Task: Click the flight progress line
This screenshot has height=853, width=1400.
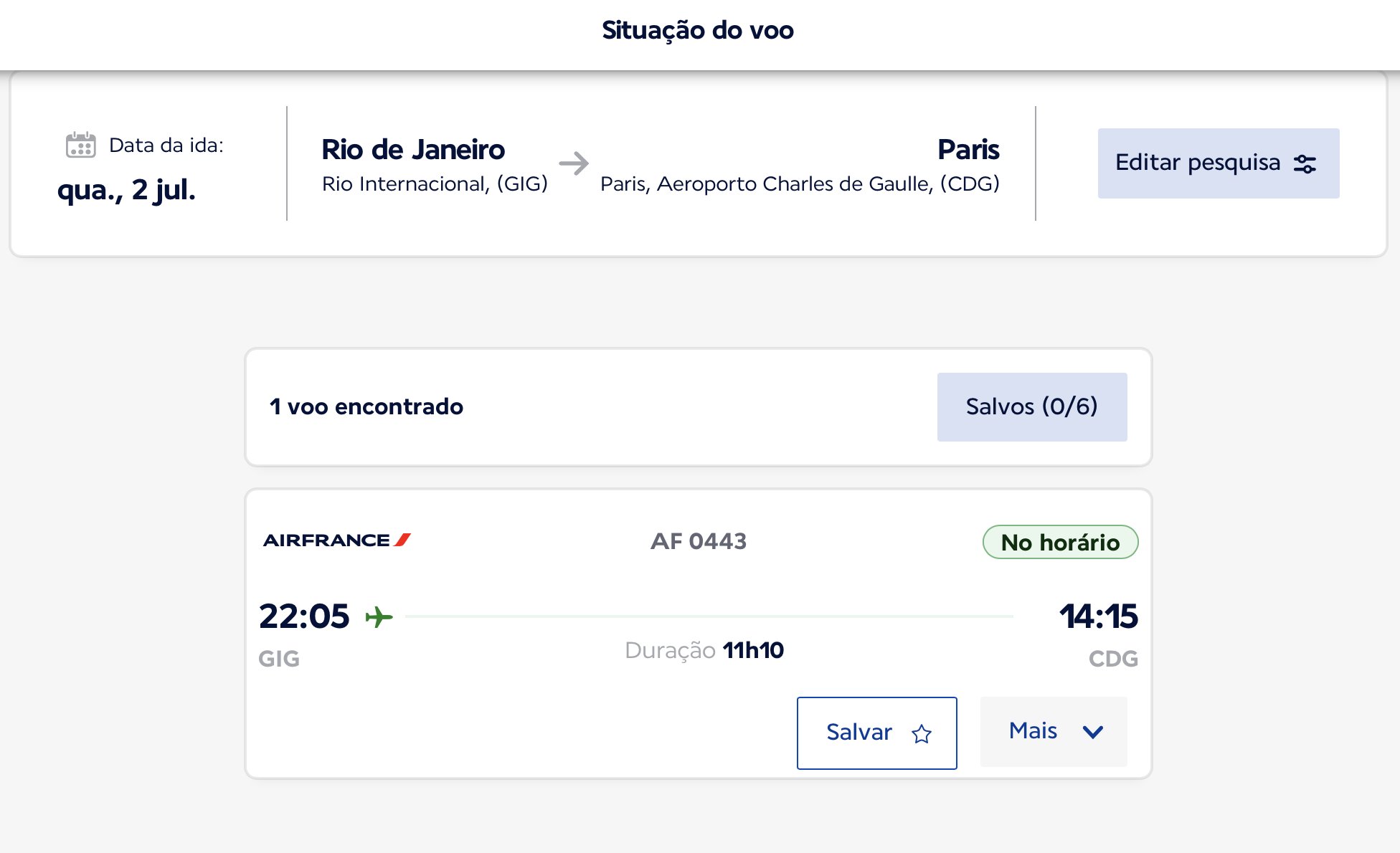Action: [x=709, y=616]
